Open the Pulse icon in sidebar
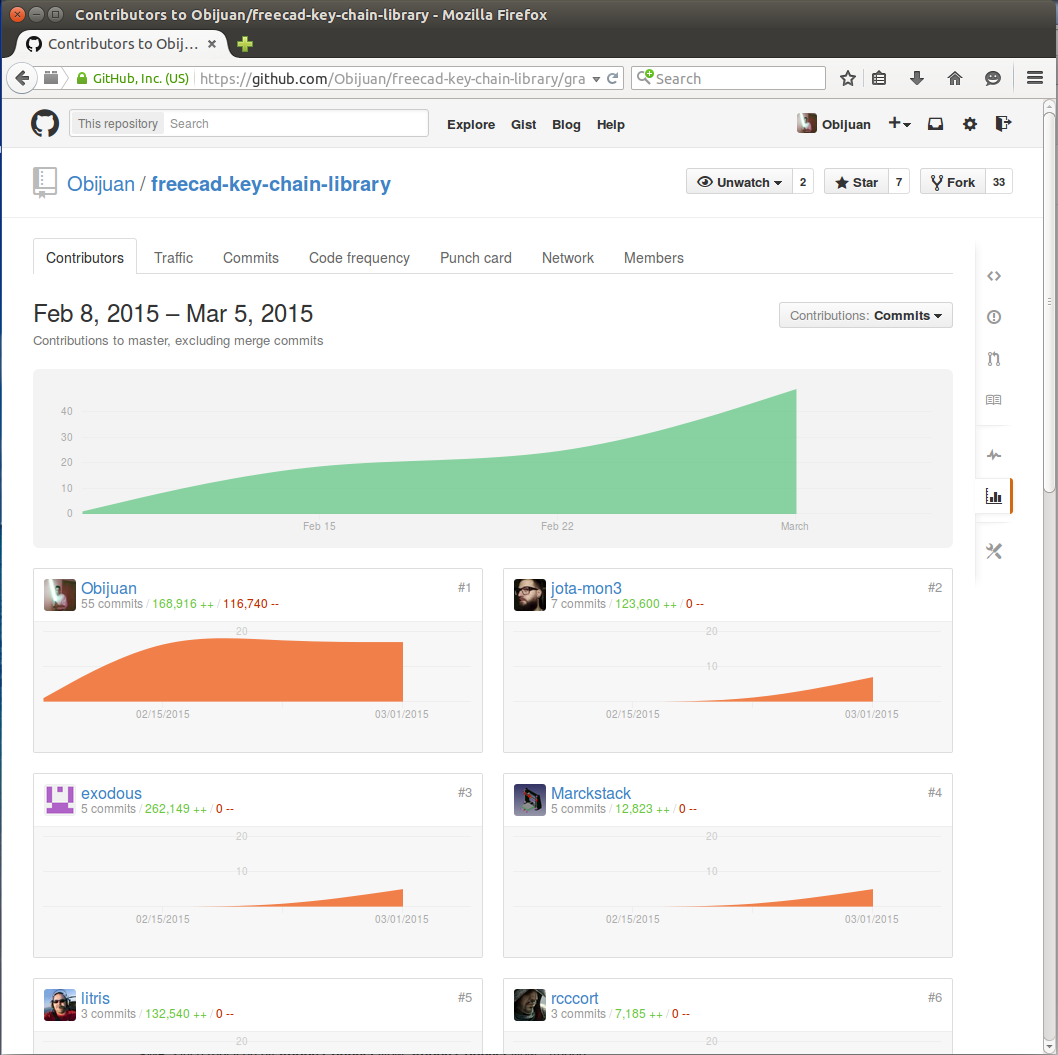This screenshot has height=1055, width=1058. pyautogui.click(x=993, y=455)
